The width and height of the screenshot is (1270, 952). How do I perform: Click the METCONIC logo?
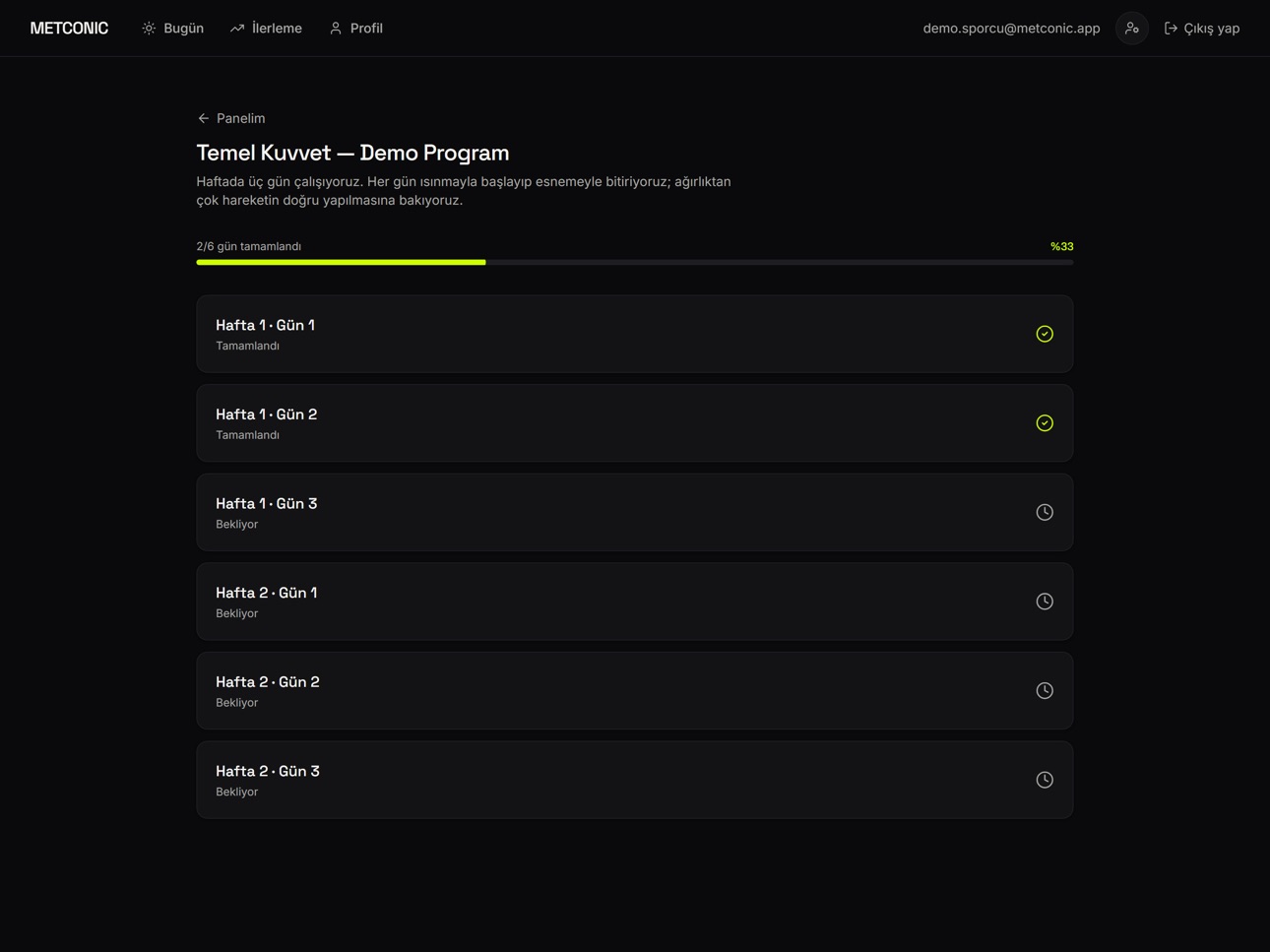[69, 29]
